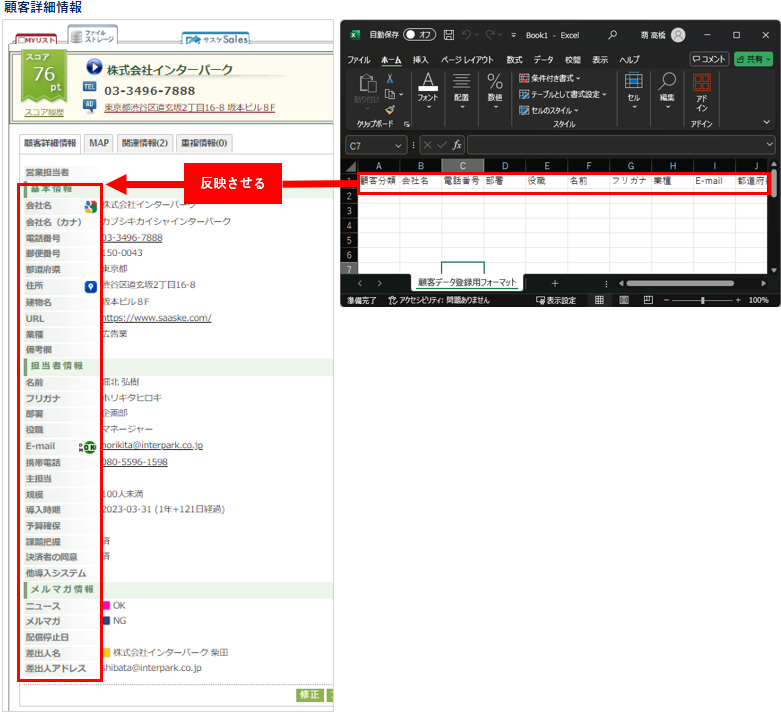Open the セル cells group button
Viewport: 781px width, 716px height.
pos(634,92)
